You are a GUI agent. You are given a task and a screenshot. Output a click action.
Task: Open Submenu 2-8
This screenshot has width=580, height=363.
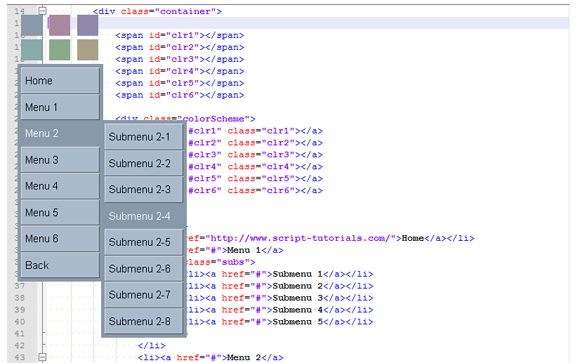tap(144, 321)
